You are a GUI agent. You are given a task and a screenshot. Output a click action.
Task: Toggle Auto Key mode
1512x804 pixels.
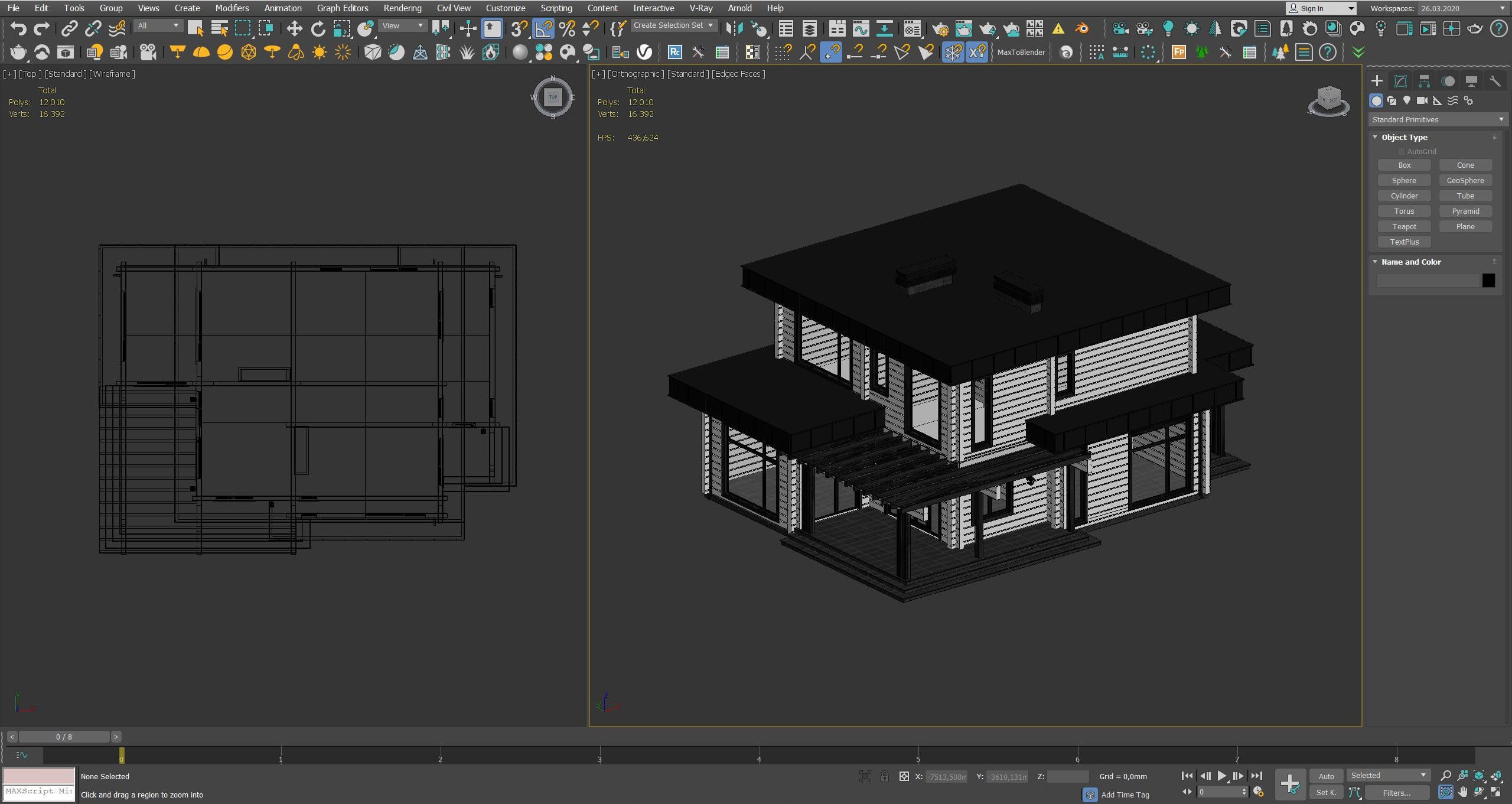click(x=1326, y=776)
